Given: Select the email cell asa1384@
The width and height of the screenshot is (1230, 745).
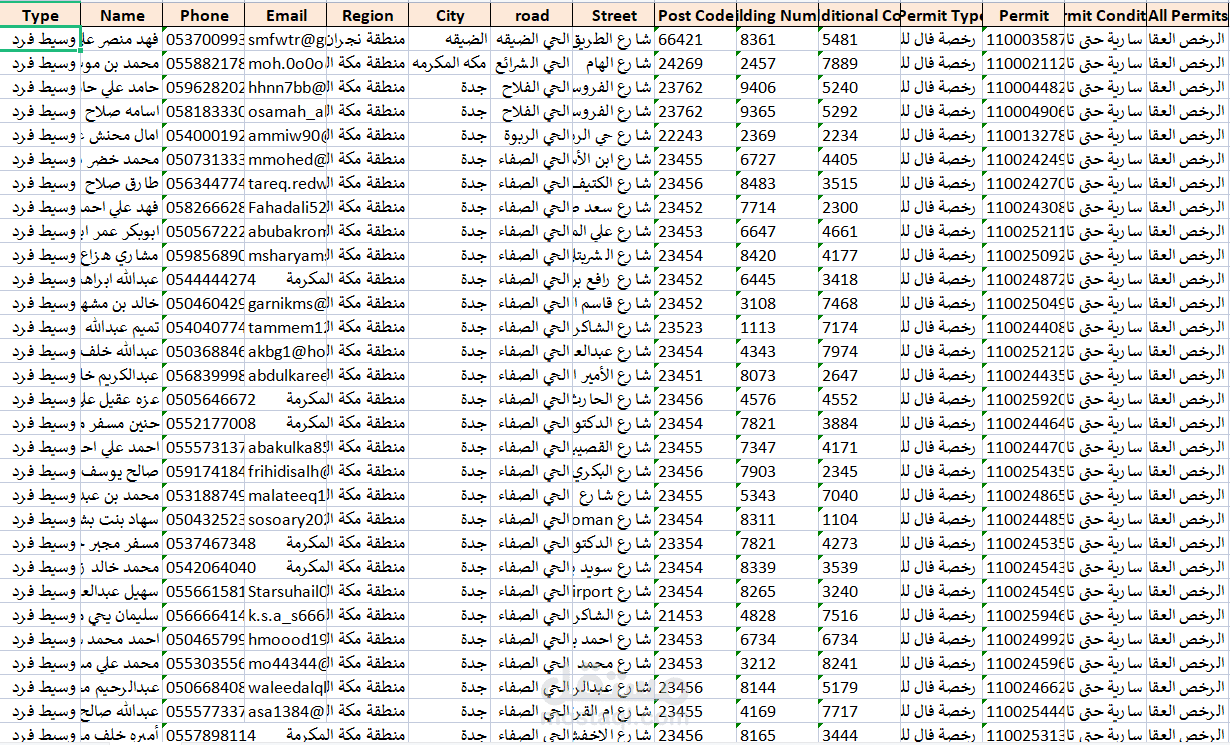Looking at the screenshot, I should [x=286, y=711].
